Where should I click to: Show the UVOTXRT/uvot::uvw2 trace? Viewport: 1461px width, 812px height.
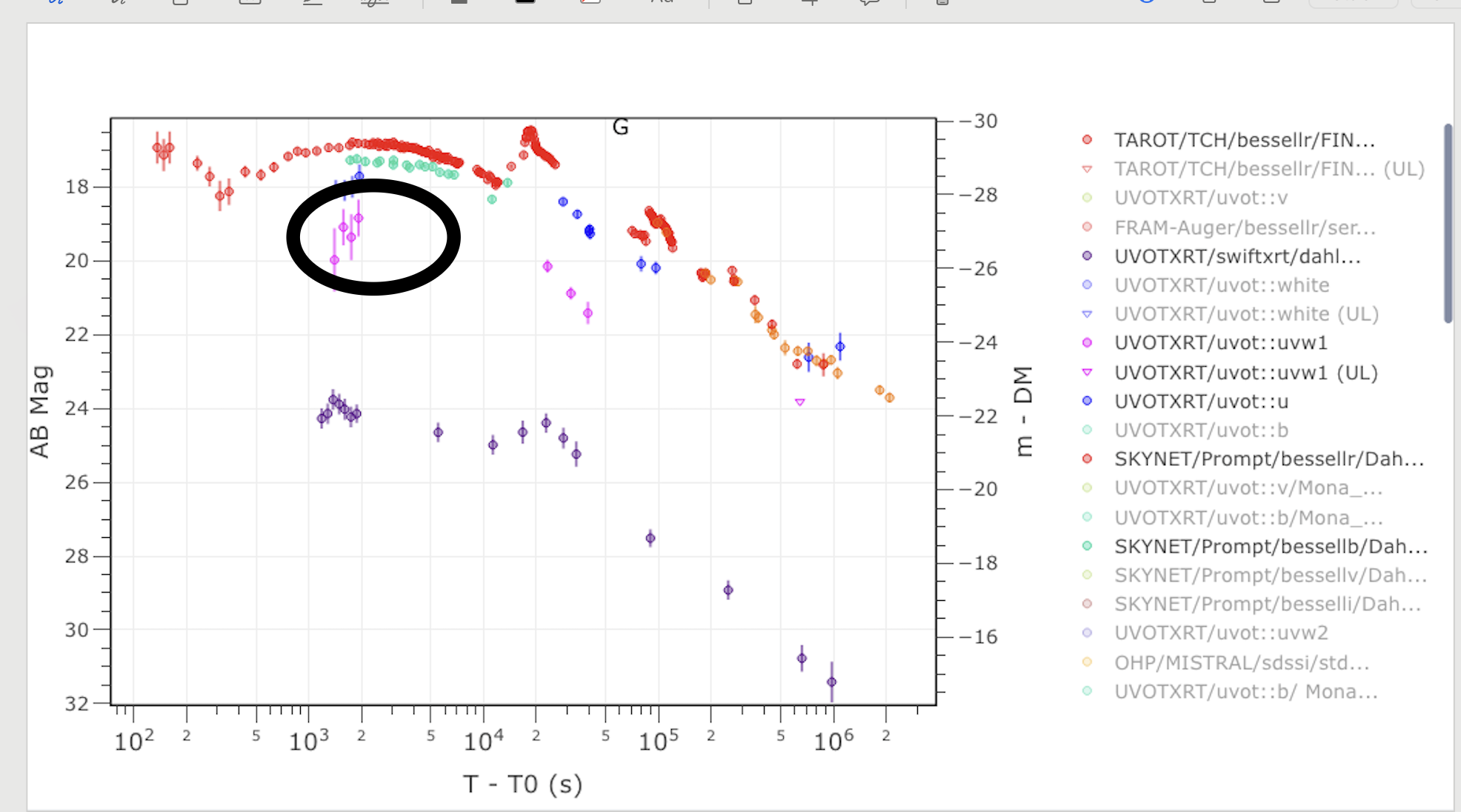tap(1220, 633)
